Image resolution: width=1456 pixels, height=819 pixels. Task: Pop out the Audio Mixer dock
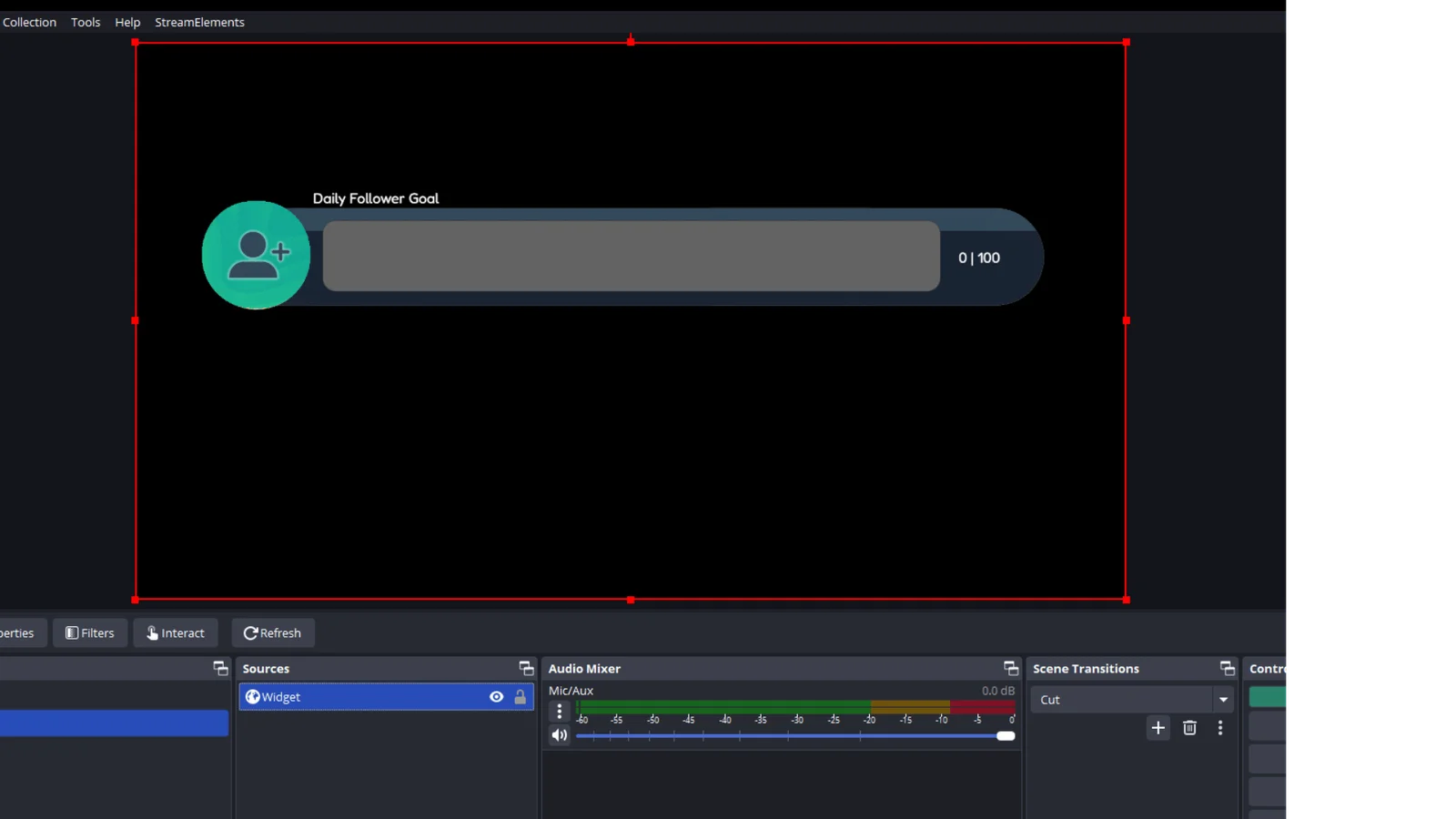[x=1011, y=669]
